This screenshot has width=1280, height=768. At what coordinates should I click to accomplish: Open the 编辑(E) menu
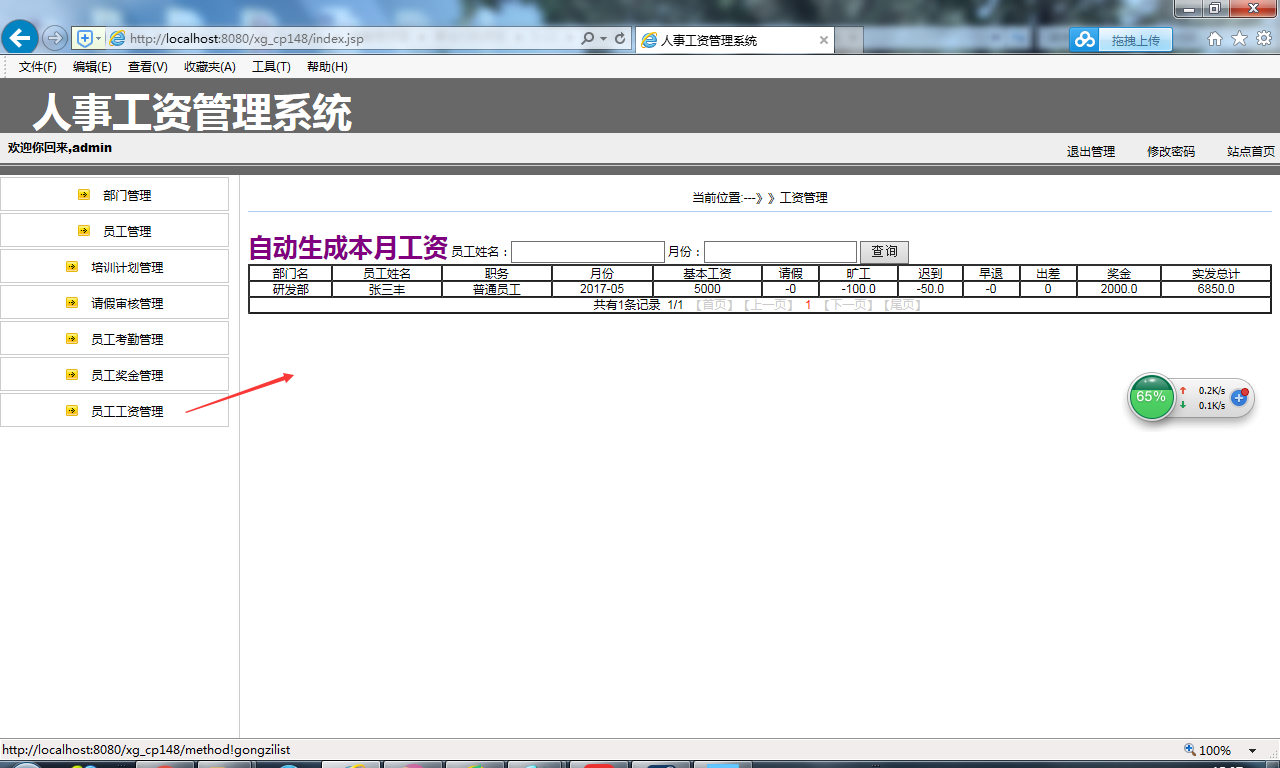point(92,67)
